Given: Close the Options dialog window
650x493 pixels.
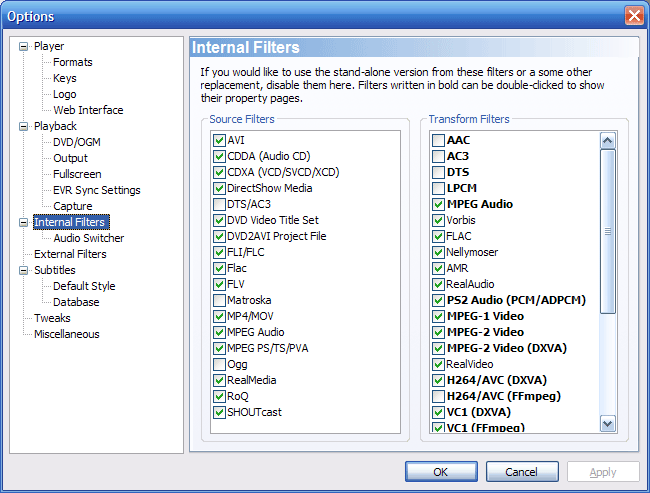Looking at the screenshot, I should pyautogui.click(x=633, y=16).
